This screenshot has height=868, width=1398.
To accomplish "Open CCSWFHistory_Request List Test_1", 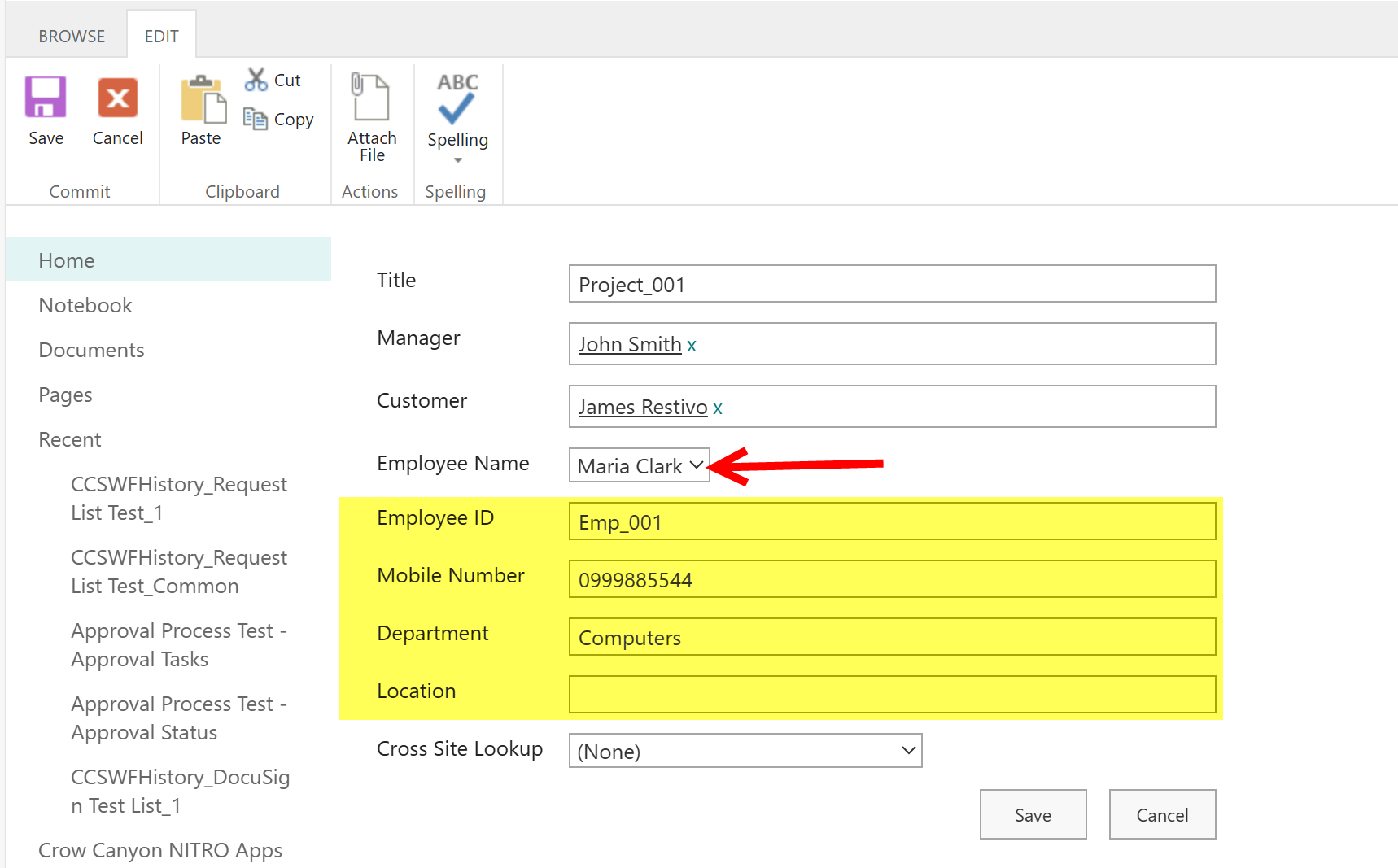I will [179, 499].
